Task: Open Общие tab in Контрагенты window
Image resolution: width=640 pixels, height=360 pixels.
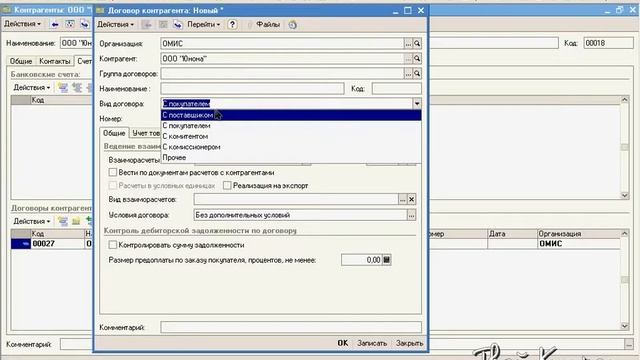Action: tap(21, 61)
